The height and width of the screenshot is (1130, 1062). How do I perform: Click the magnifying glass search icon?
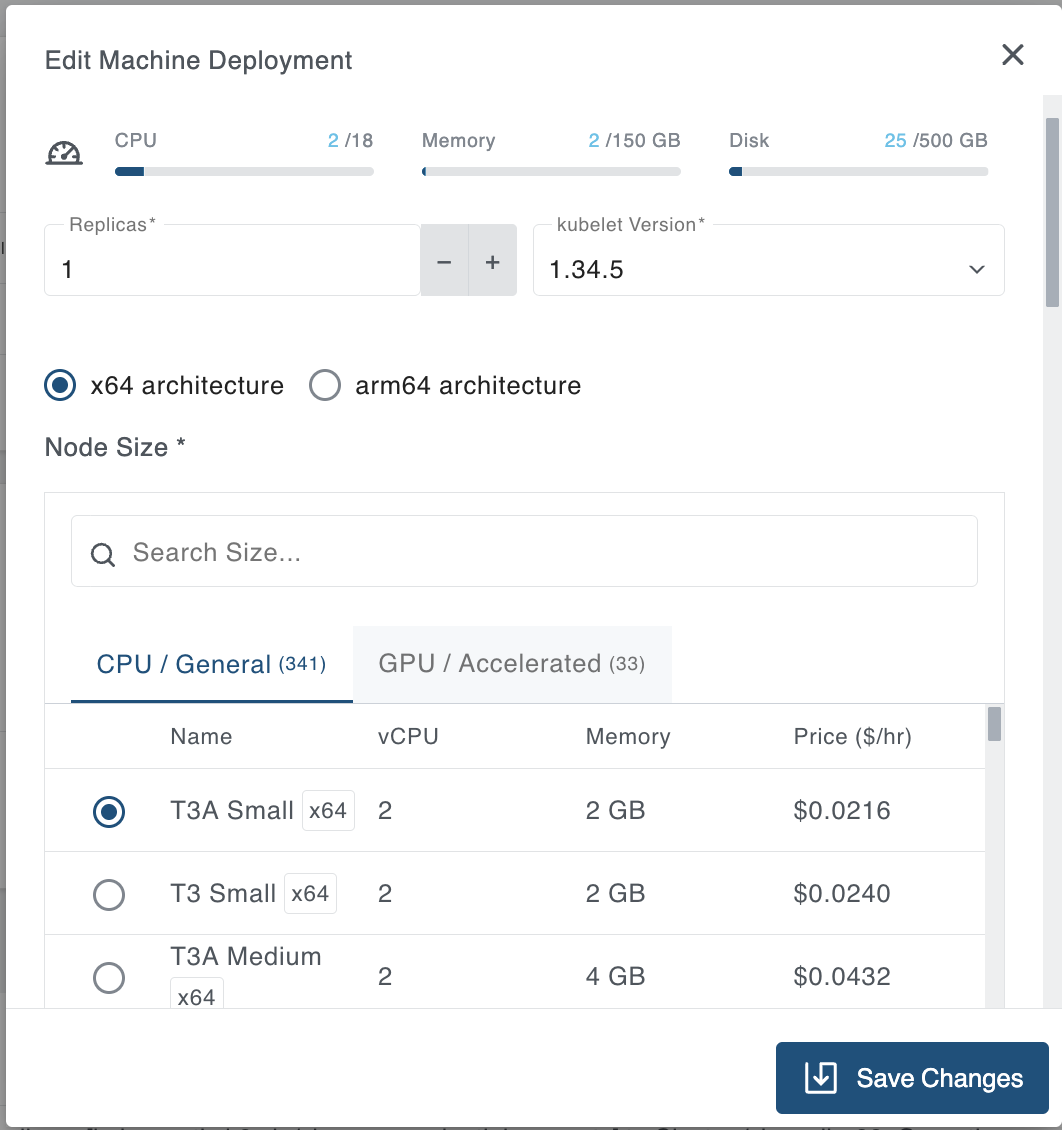pos(102,553)
